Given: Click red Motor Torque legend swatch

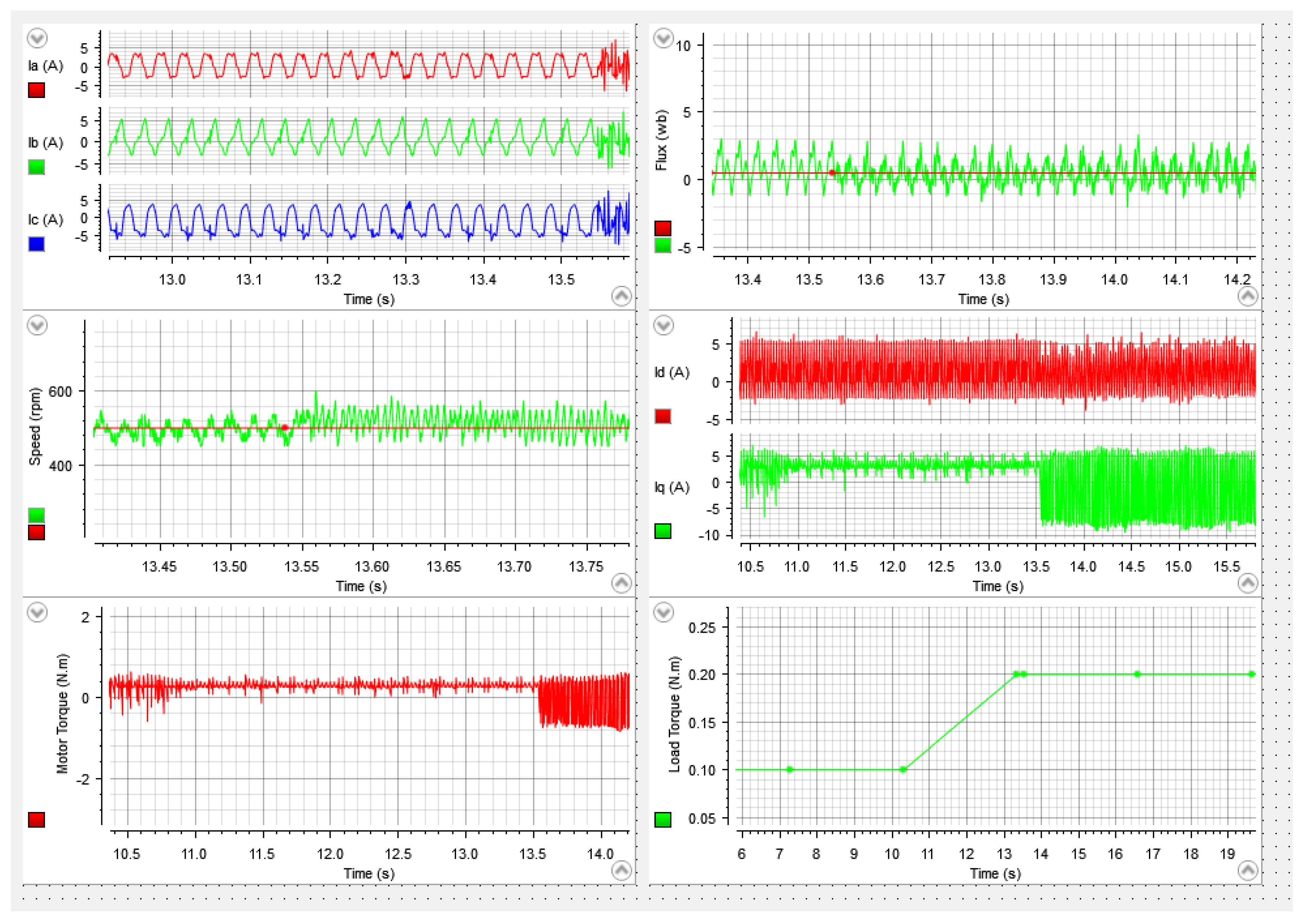Looking at the screenshot, I should pos(36,819).
